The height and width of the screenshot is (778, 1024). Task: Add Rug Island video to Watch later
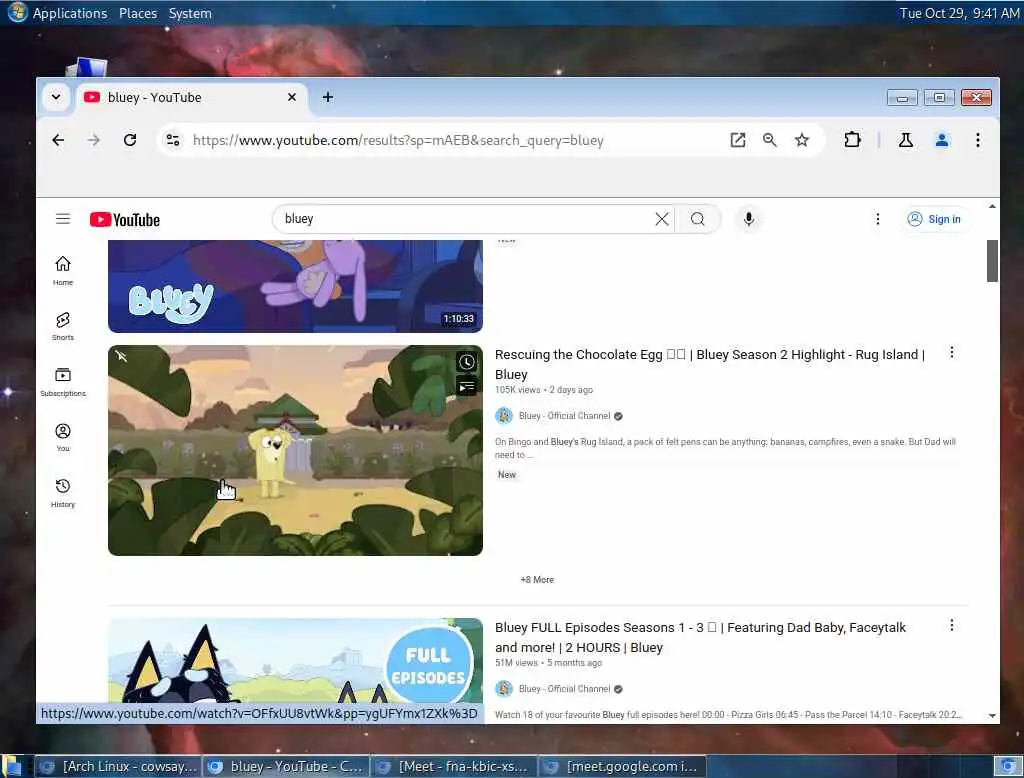(466, 362)
